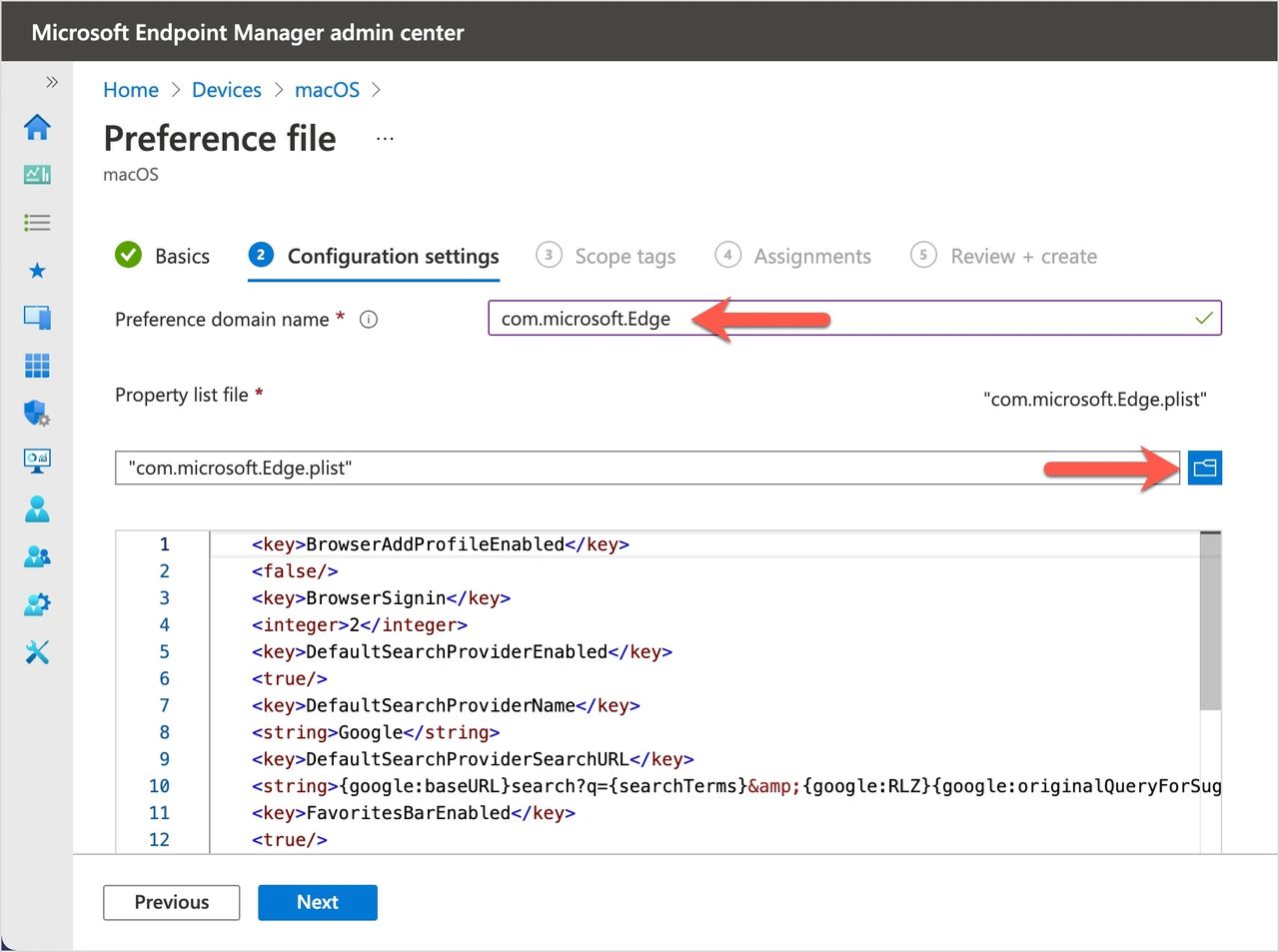Open Troubleshooting wrench and screwdriver icon
1279x952 pixels.
pos(37,652)
